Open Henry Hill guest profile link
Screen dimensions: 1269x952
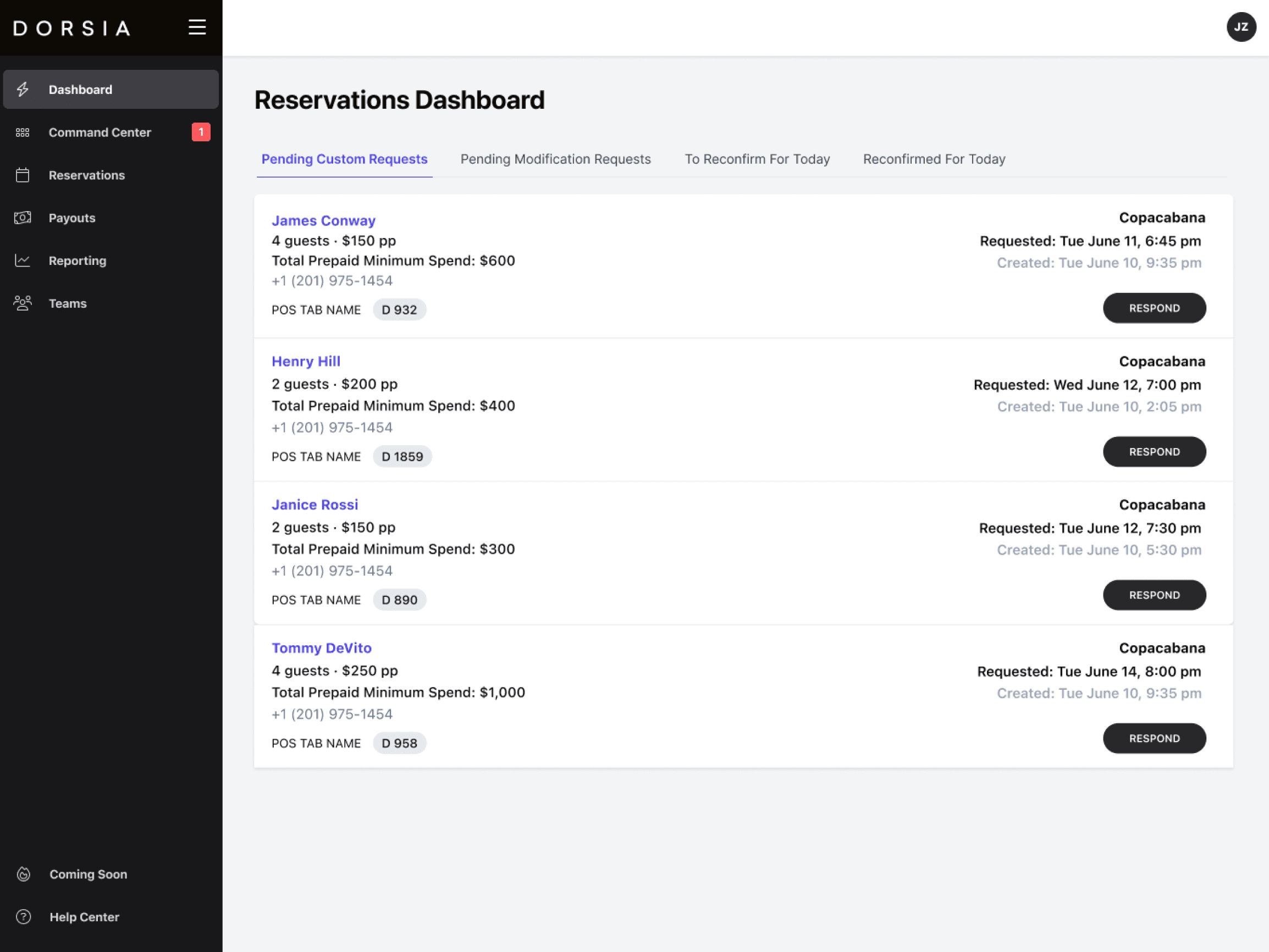[306, 361]
